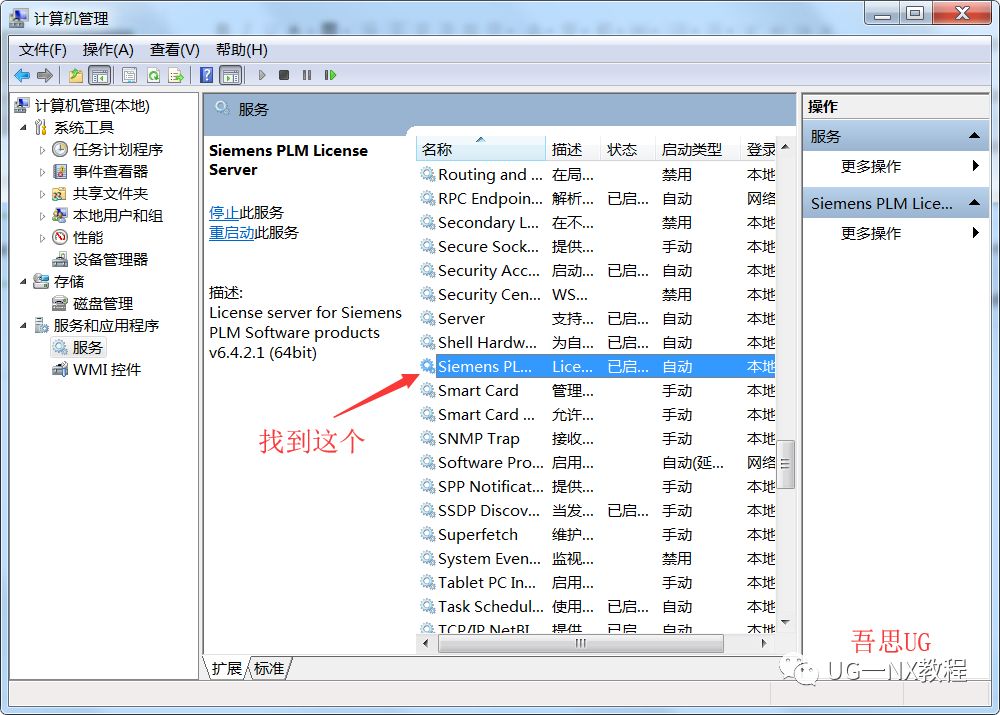Expand the 性能 node arrow

[x=42, y=238]
